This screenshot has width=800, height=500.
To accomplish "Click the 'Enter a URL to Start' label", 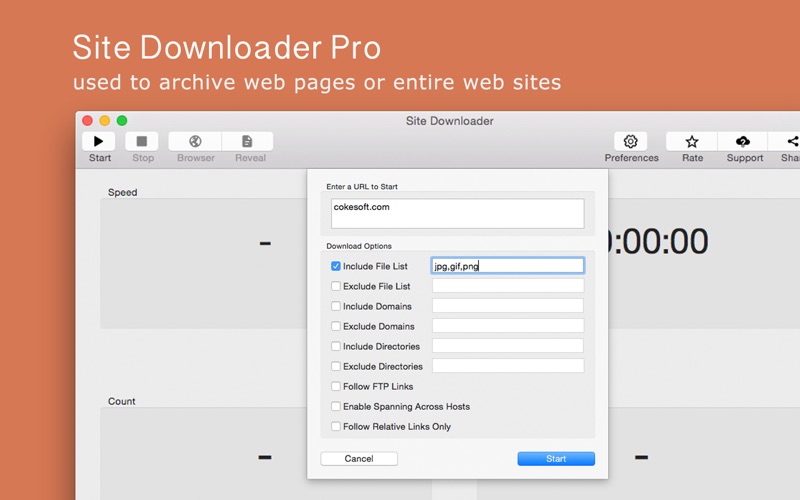I will click(x=362, y=187).
